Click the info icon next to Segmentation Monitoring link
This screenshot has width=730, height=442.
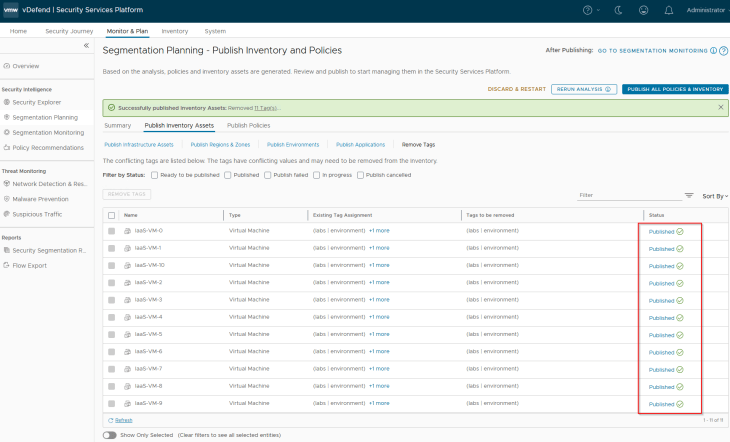712,50
